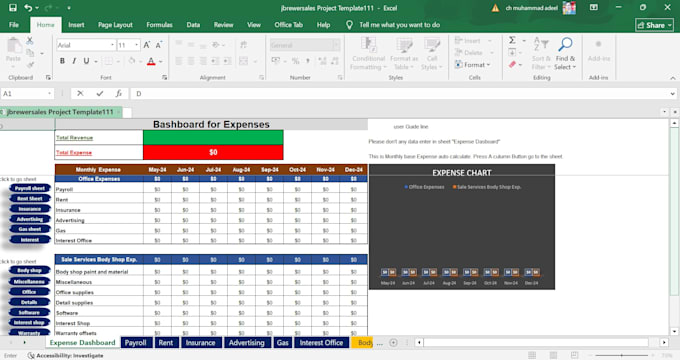
Task: Click the Total Expense link
Action: click(x=74, y=153)
